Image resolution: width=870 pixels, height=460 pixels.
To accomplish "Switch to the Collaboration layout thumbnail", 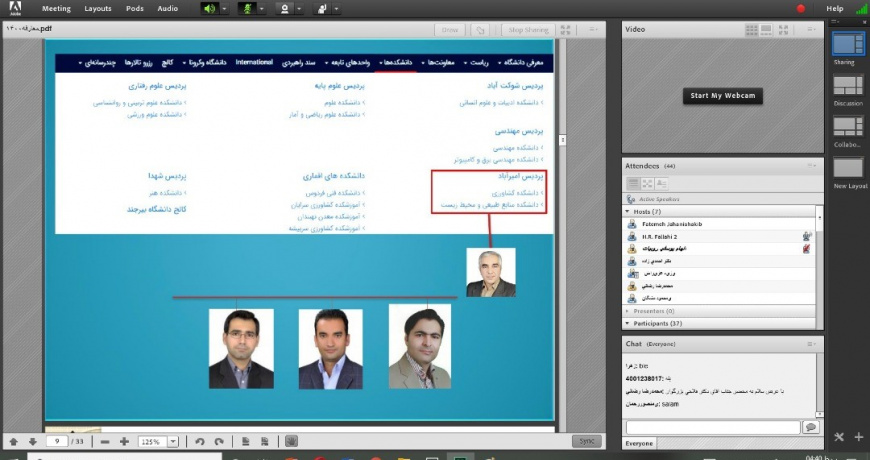I will [x=848, y=127].
